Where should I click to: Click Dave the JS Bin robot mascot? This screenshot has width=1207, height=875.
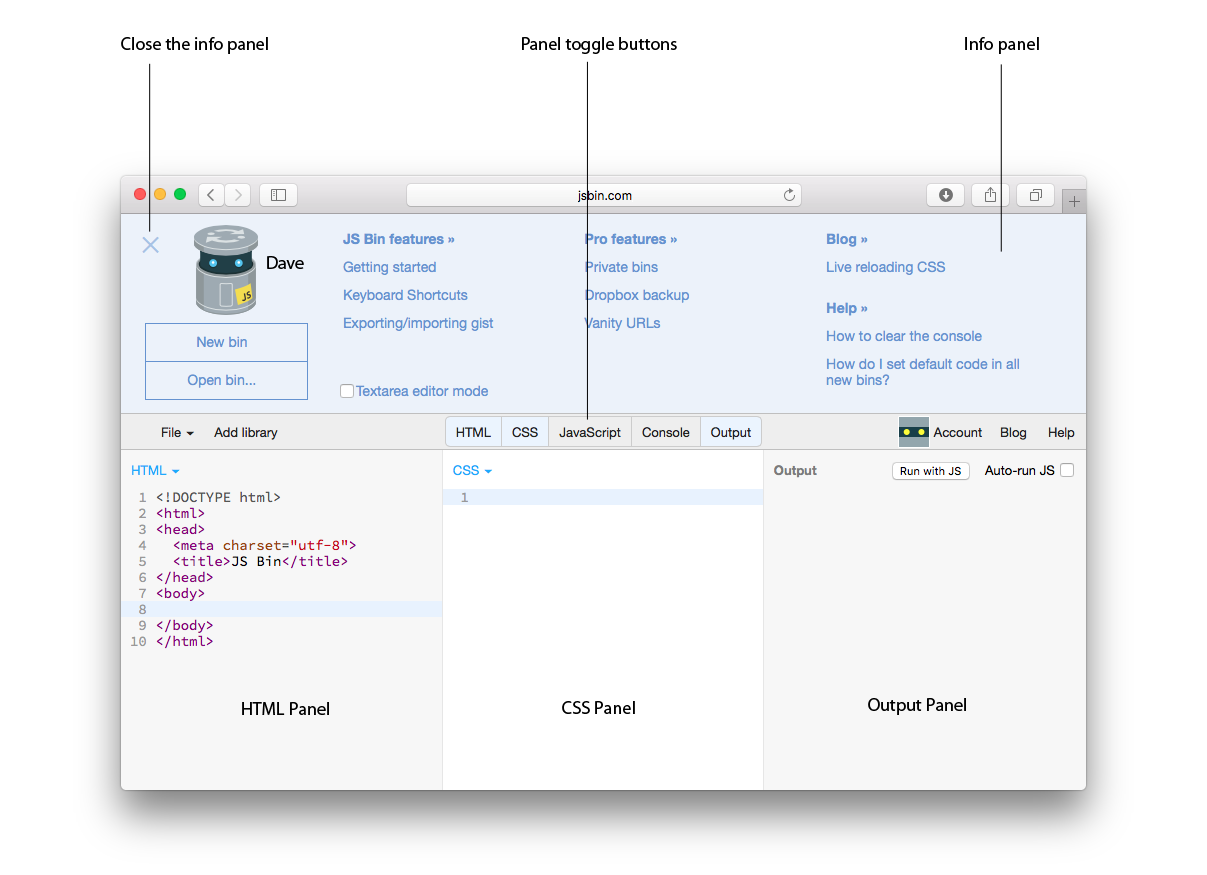click(x=227, y=270)
